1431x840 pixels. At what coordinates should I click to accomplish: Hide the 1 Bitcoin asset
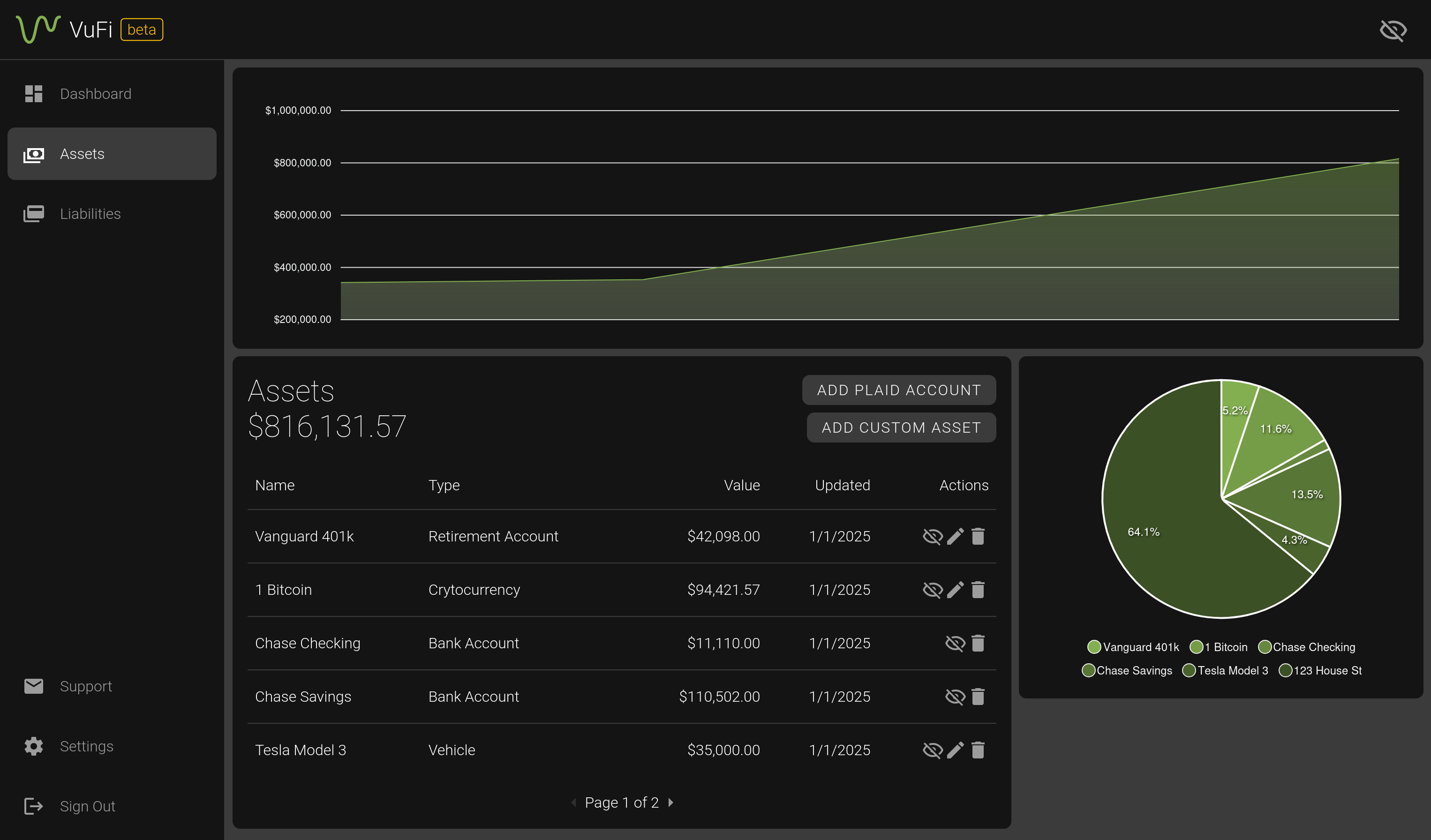point(933,590)
